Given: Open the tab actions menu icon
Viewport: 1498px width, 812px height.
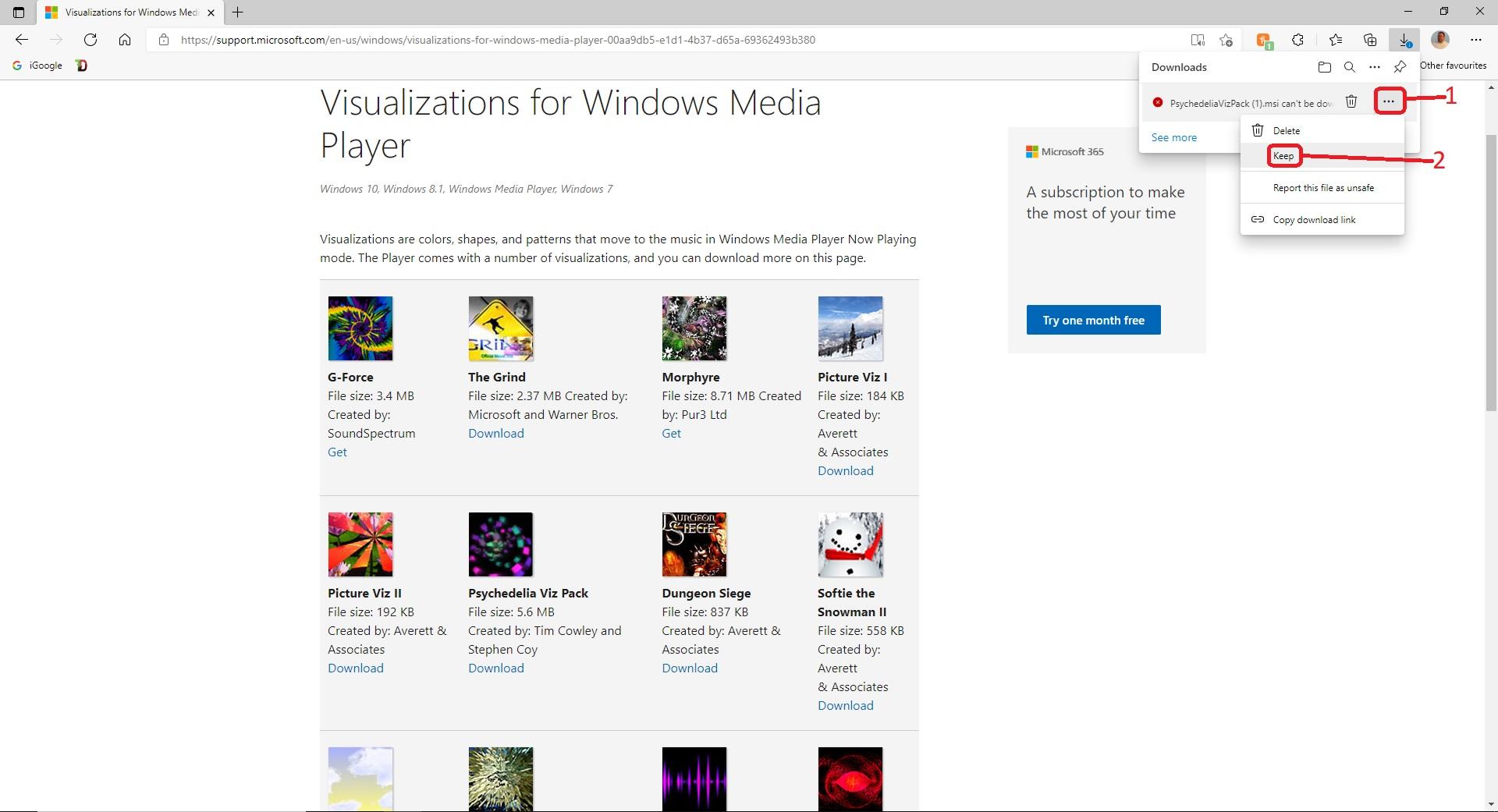Looking at the screenshot, I should pos(19,12).
